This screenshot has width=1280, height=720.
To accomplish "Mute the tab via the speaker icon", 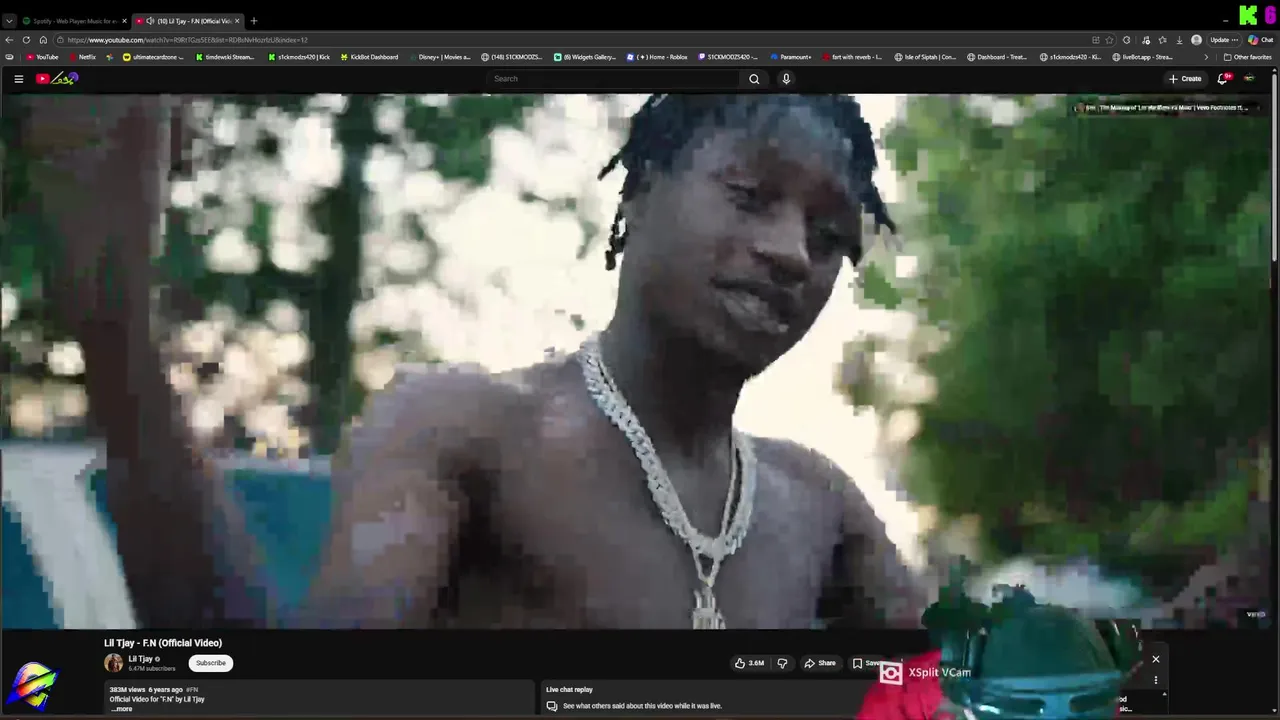I will pyautogui.click(x=150, y=21).
